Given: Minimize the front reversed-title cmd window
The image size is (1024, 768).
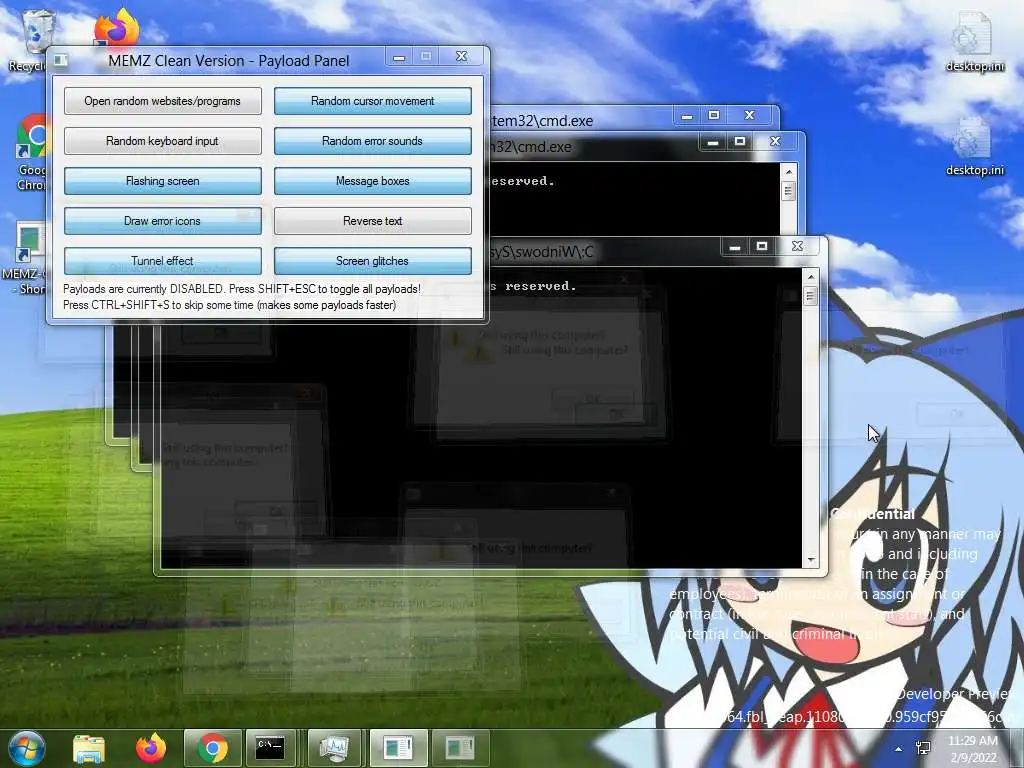Looking at the screenshot, I should tap(735, 246).
